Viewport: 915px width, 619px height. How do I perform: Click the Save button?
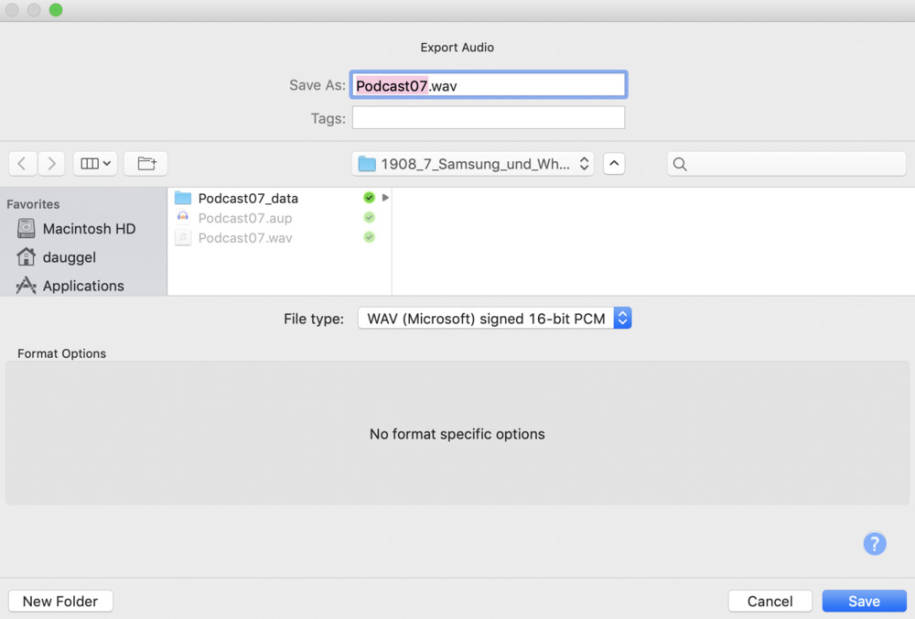pos(864,601)
